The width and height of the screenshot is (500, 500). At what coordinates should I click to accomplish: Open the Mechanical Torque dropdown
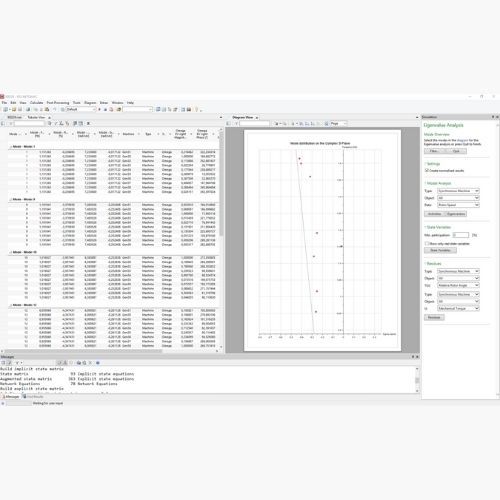(x=458, y=309)
